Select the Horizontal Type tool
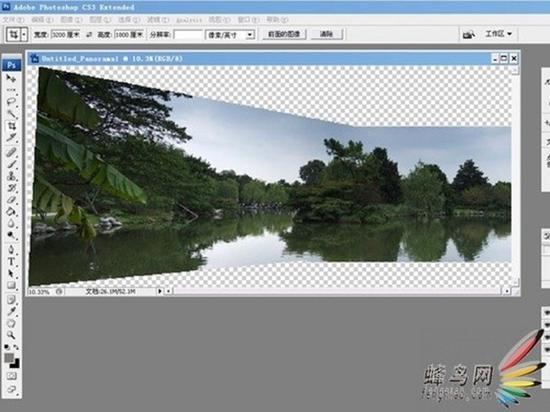The image size is (550, 412). [x=11, y=262]
